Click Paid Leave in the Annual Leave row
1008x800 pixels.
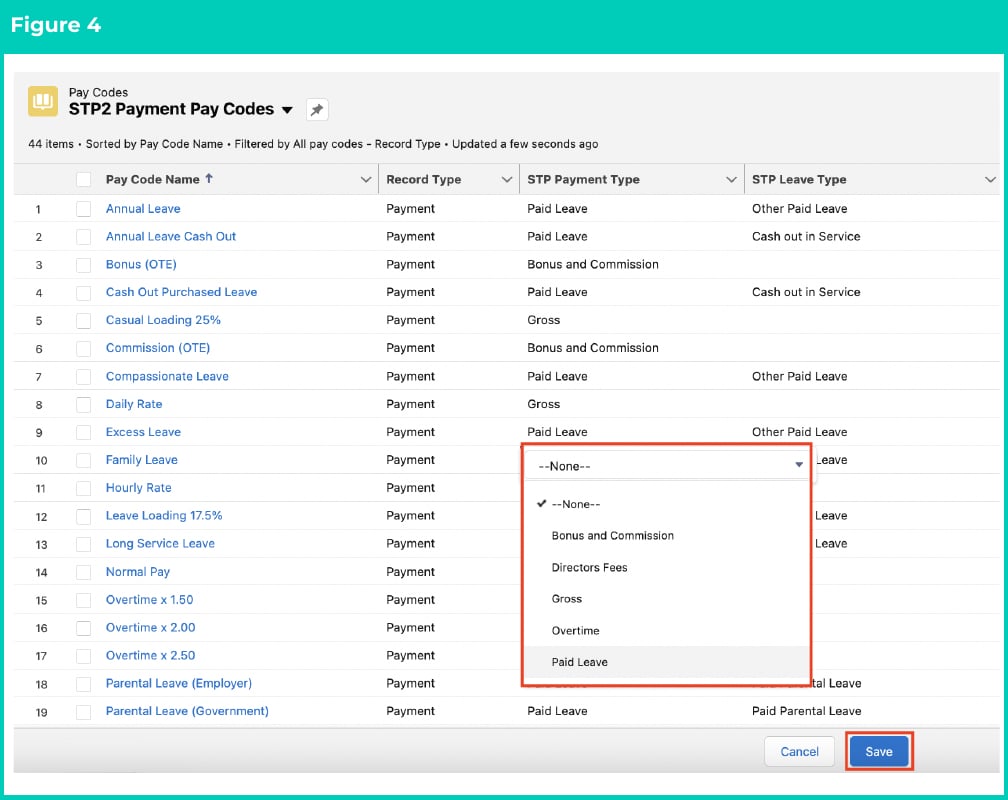tap(557, 208)
